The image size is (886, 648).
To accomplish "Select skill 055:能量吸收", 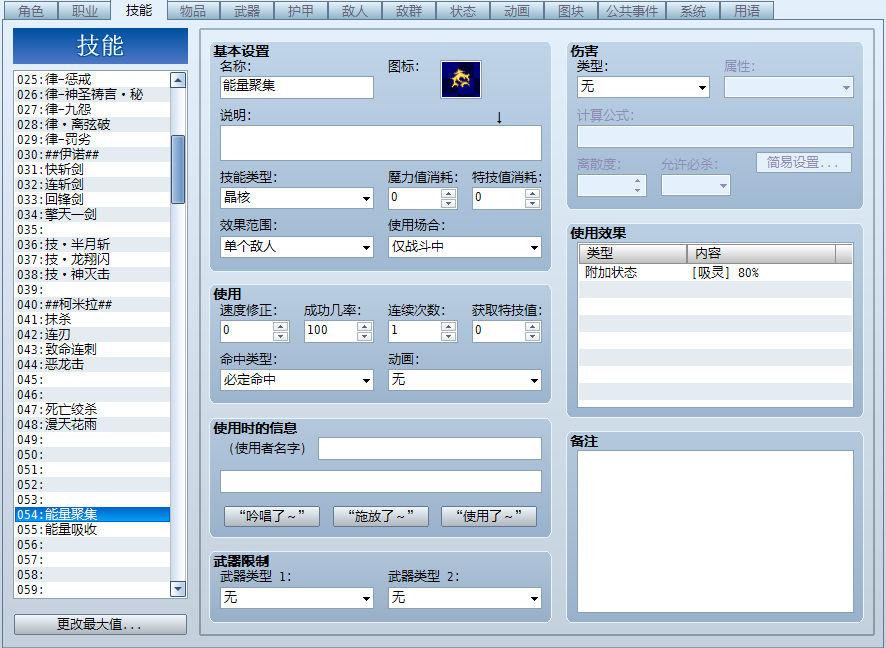I will [92, 529].
